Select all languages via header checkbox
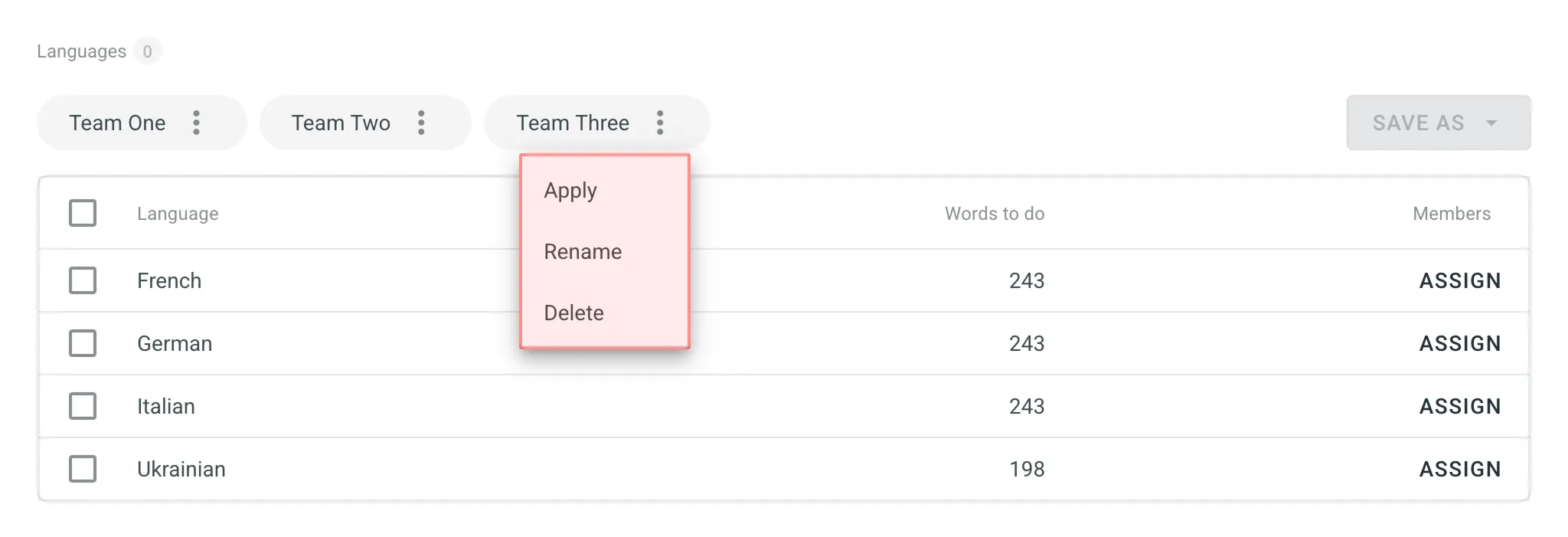 83,213
